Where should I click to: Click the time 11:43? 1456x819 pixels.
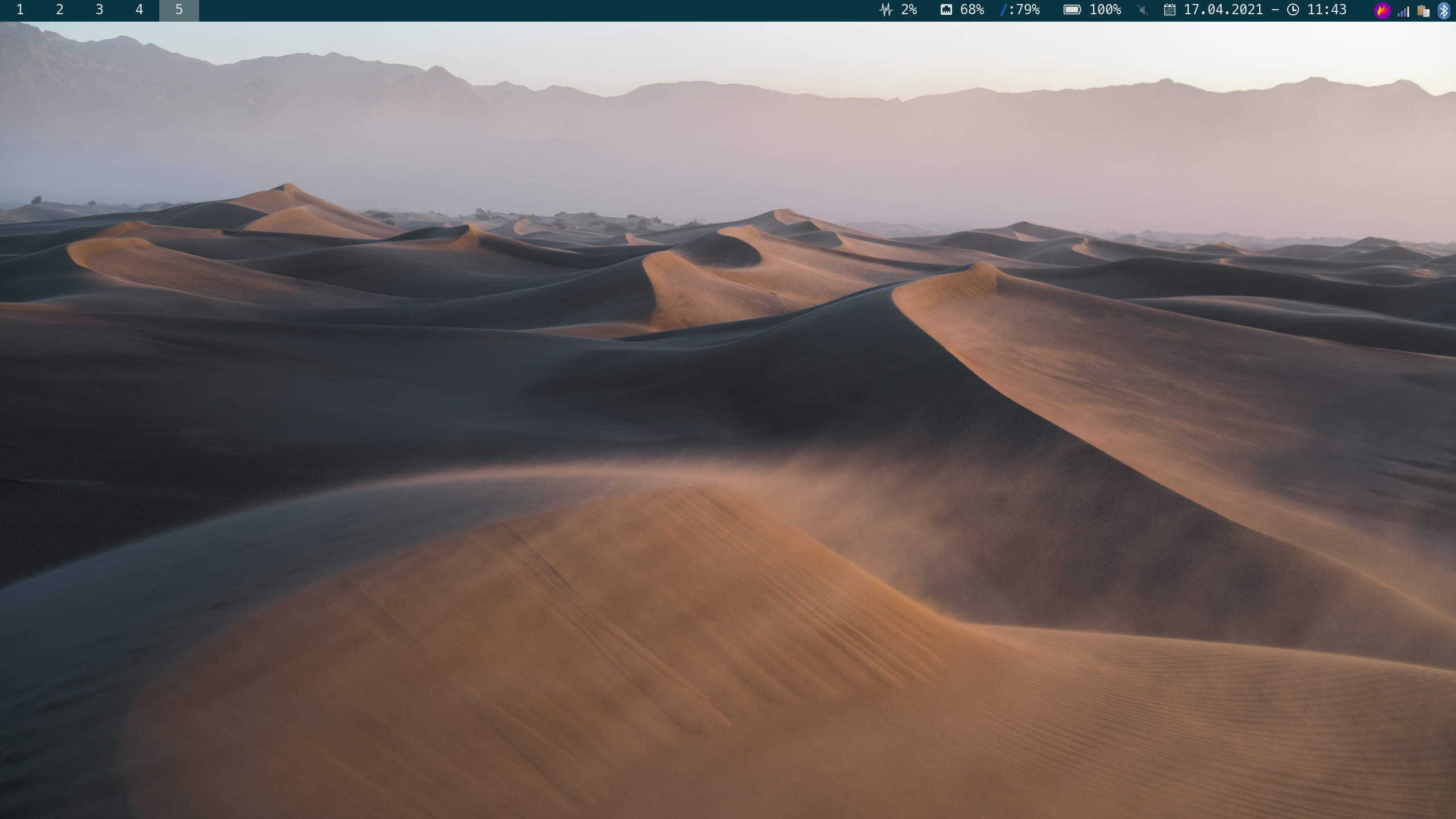coord(1326,10)
